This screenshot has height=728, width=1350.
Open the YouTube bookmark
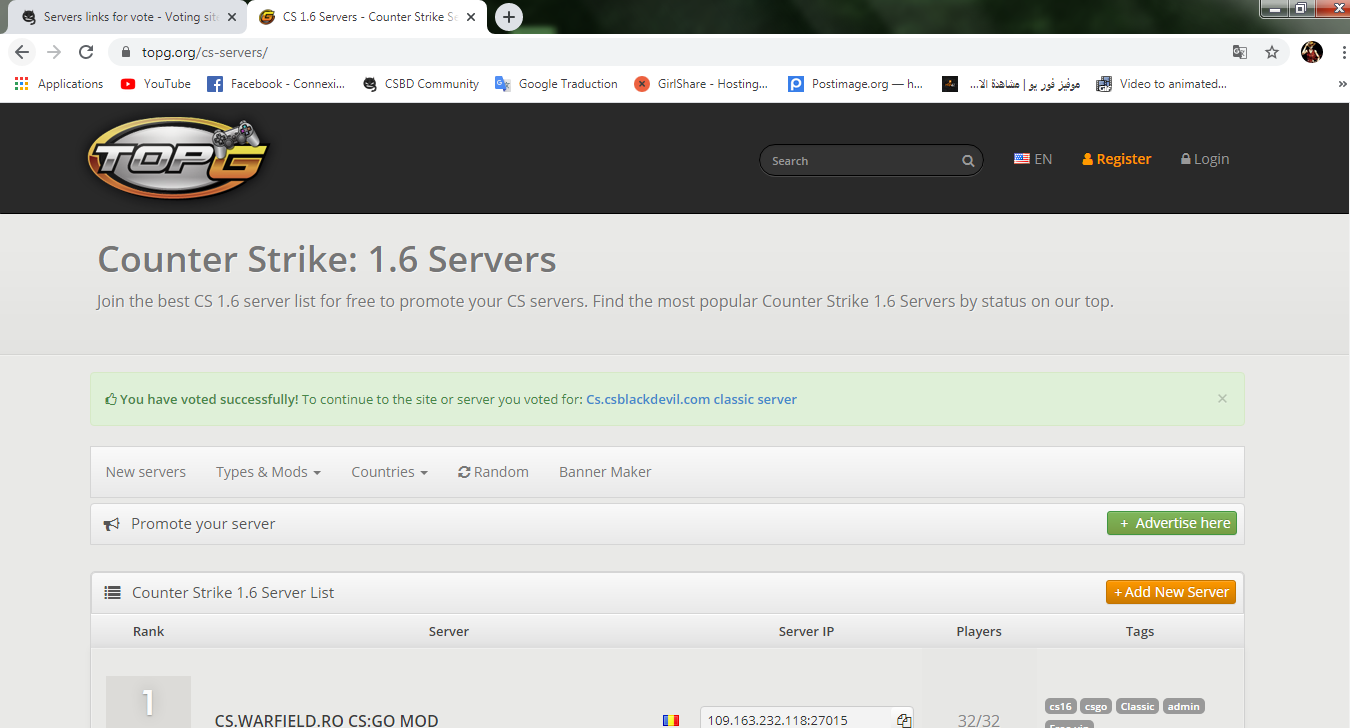pos(155,84)
